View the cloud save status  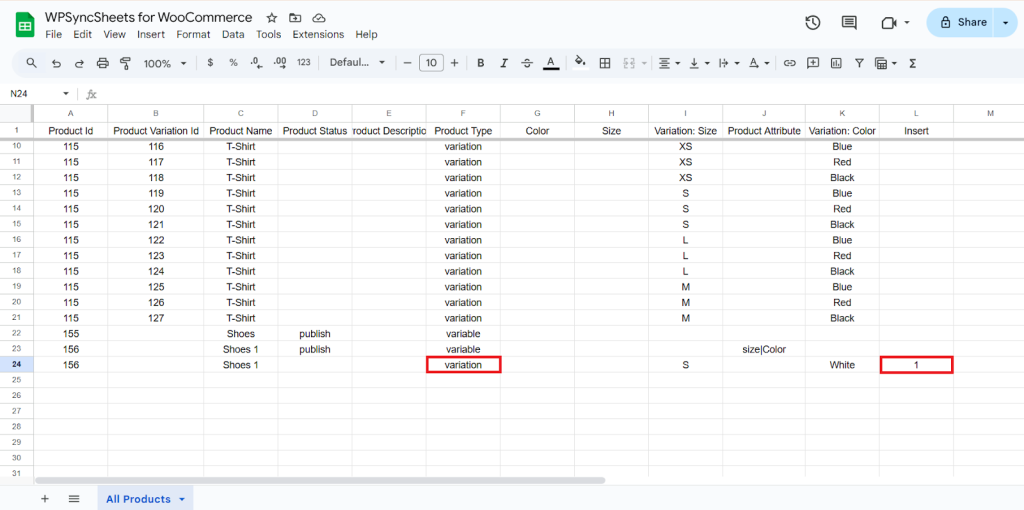coord(319,18)
